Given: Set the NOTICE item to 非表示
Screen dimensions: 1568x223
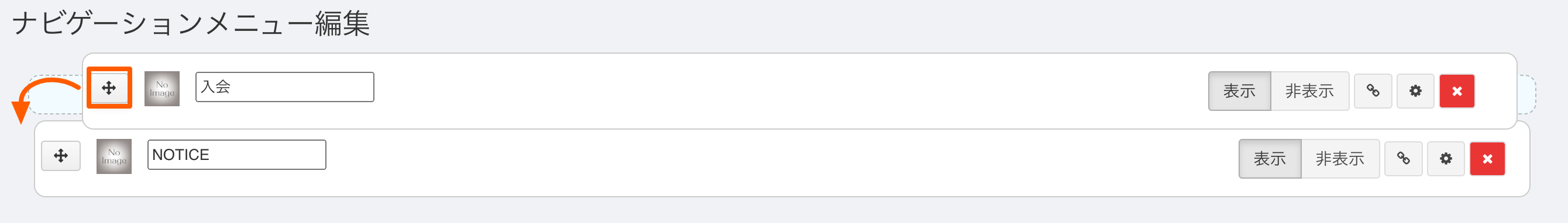Looking at the screenshot, I should (x=1340, y=159).
